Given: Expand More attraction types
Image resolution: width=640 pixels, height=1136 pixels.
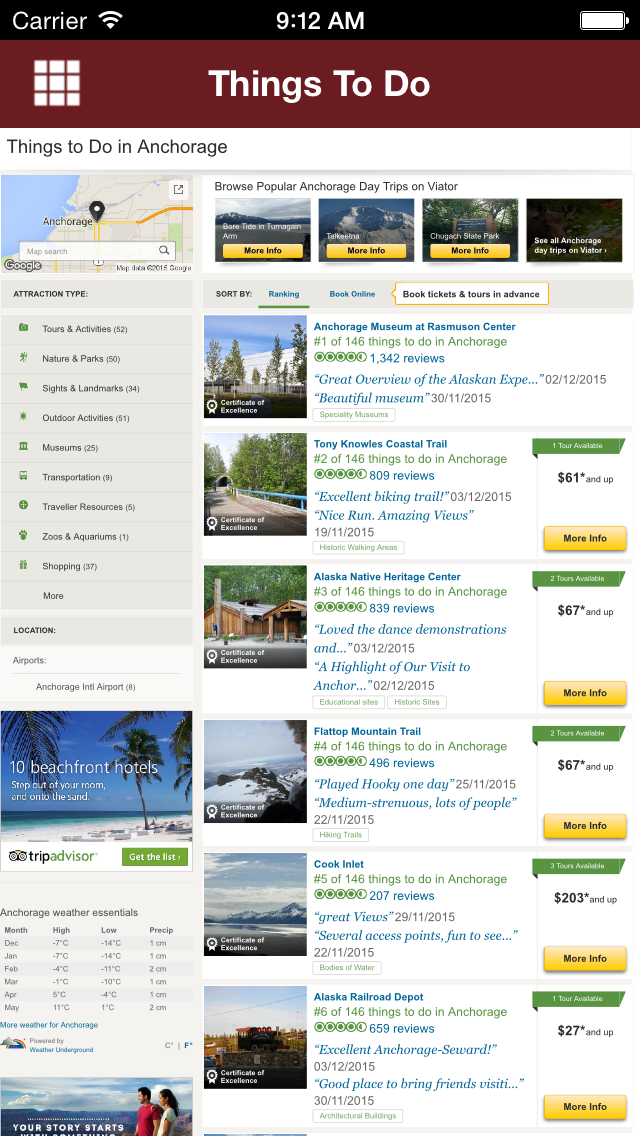Looking at the screenshot, I should pyautogui.click(x=53, y=596).
